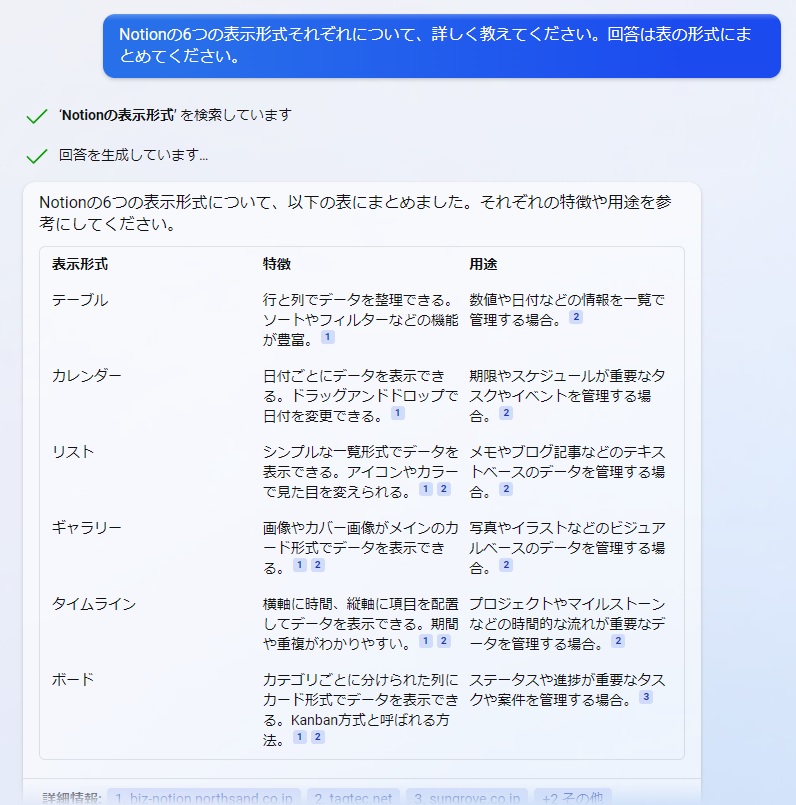Open citation 1 in the カレンダー 特徴 cell

coord(397,413)
